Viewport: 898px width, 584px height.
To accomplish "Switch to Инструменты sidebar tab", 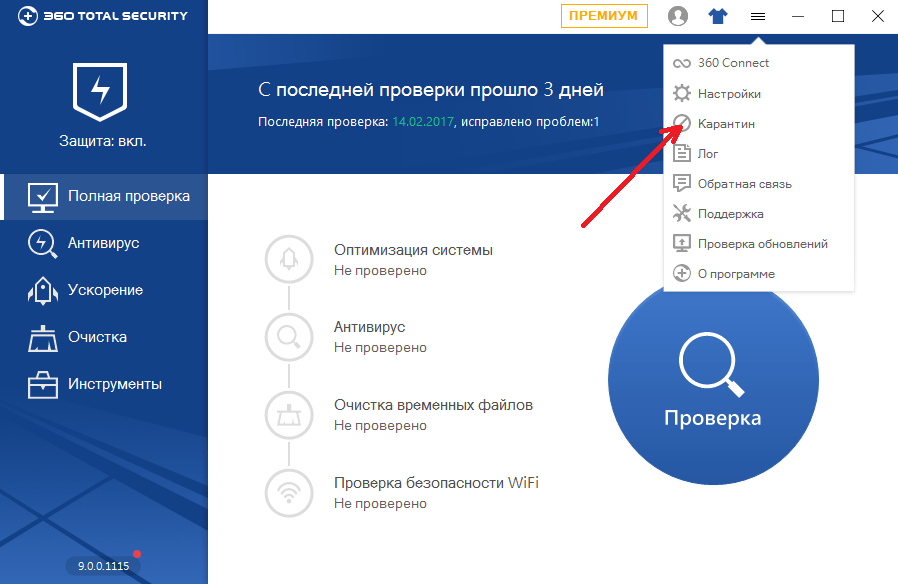I will (x=104, y=384).
